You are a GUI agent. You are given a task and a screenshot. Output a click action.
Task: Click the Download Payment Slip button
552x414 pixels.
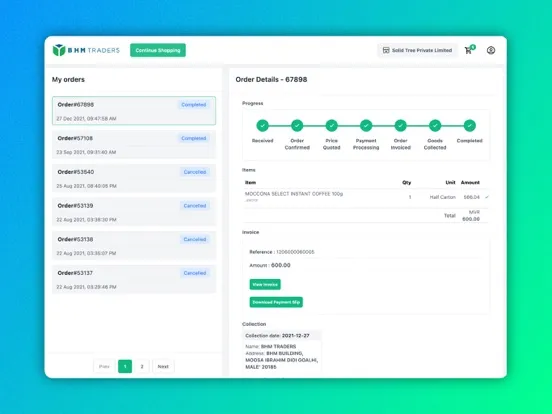pos(276,302)
